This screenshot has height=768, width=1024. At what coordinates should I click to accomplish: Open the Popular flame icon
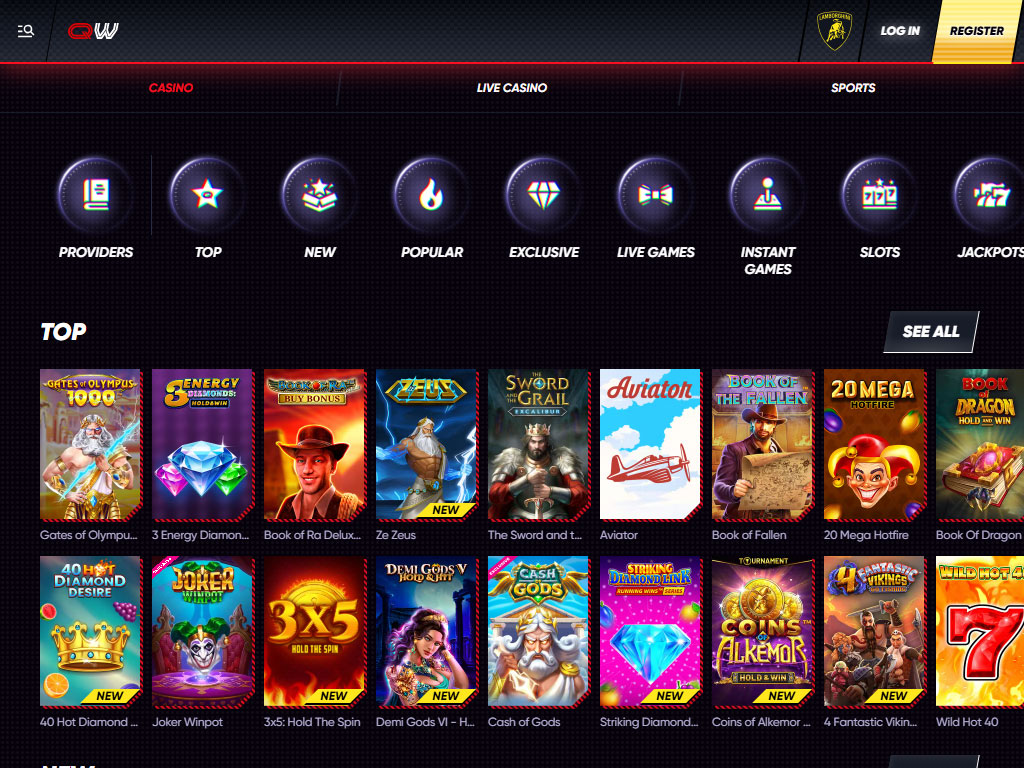coord(432,194)
